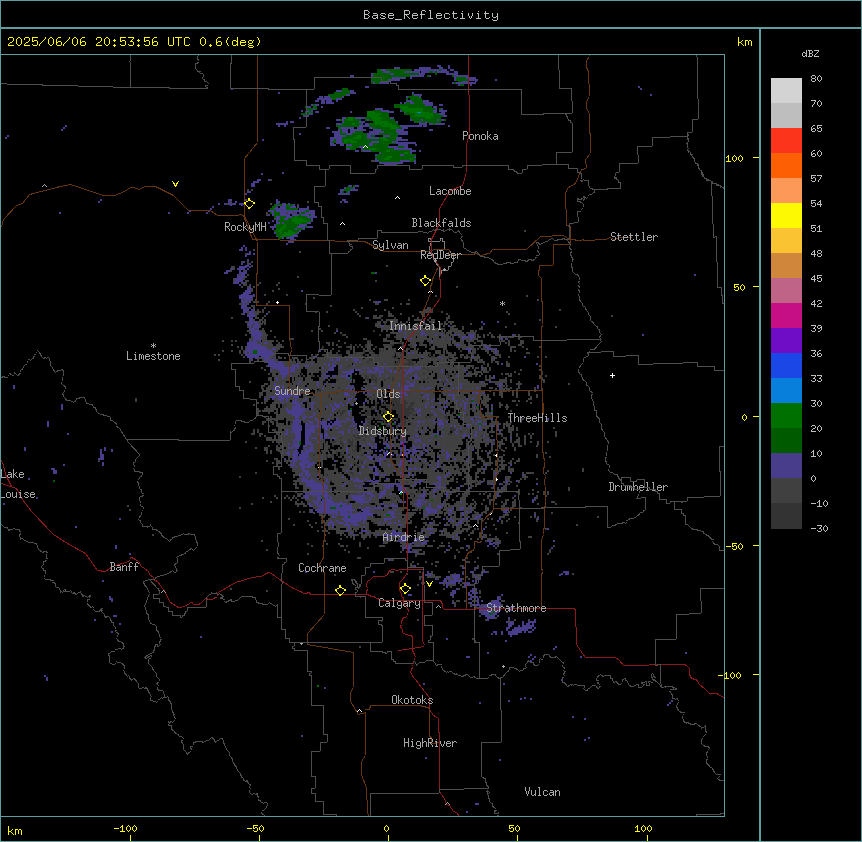Viewport: 862px width, 842px height.
Task: Click the km unit label at bottom left
Action: coord(15,831)
